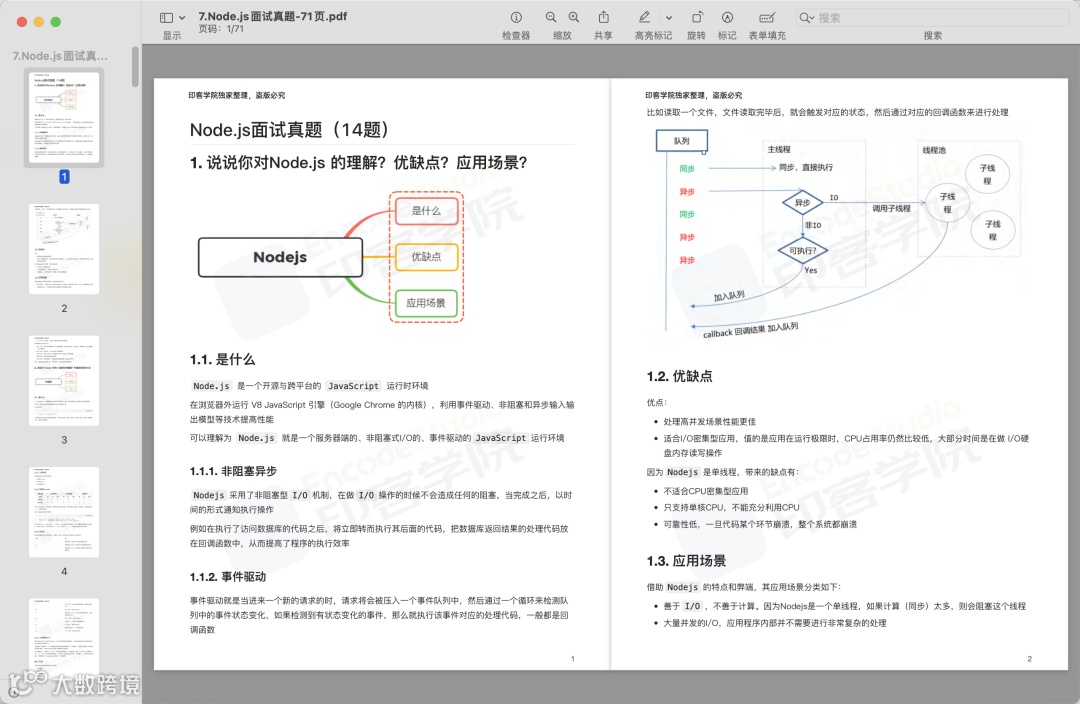Viewport: 1080px width, 704px height.
Task: Open the sidebar view options chevron
Action: pyautogui.click(x=182, y=18)
